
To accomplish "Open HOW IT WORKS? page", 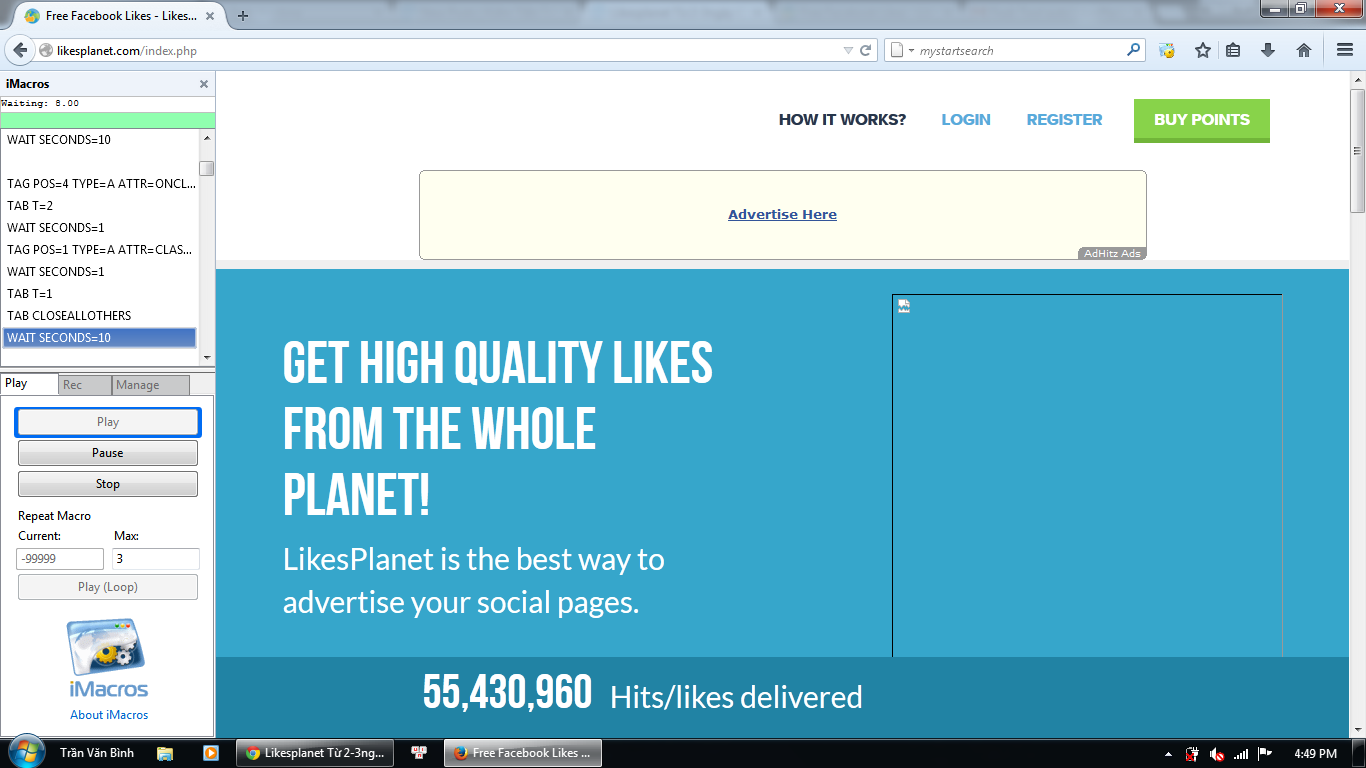I will (x=842, y=120).
